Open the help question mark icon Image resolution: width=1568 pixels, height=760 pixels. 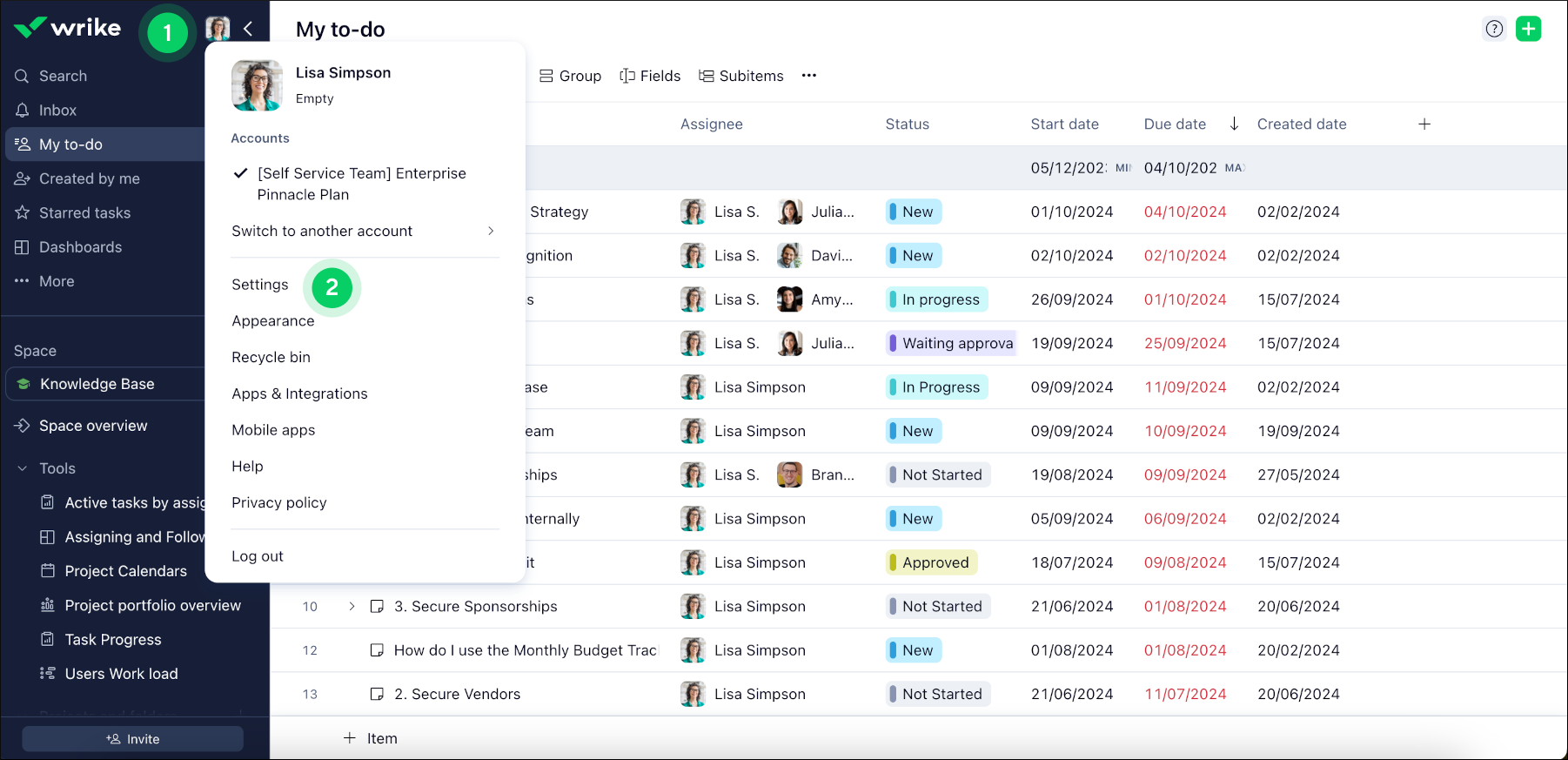tap(1494, 29)
